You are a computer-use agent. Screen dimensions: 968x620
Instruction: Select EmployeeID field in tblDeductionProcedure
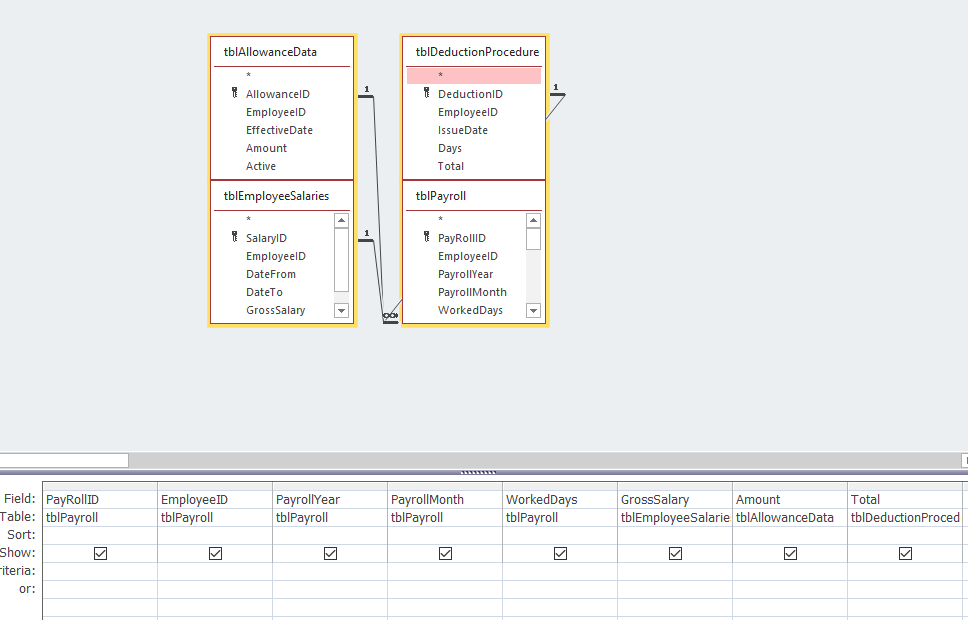(x=468, y=112)
